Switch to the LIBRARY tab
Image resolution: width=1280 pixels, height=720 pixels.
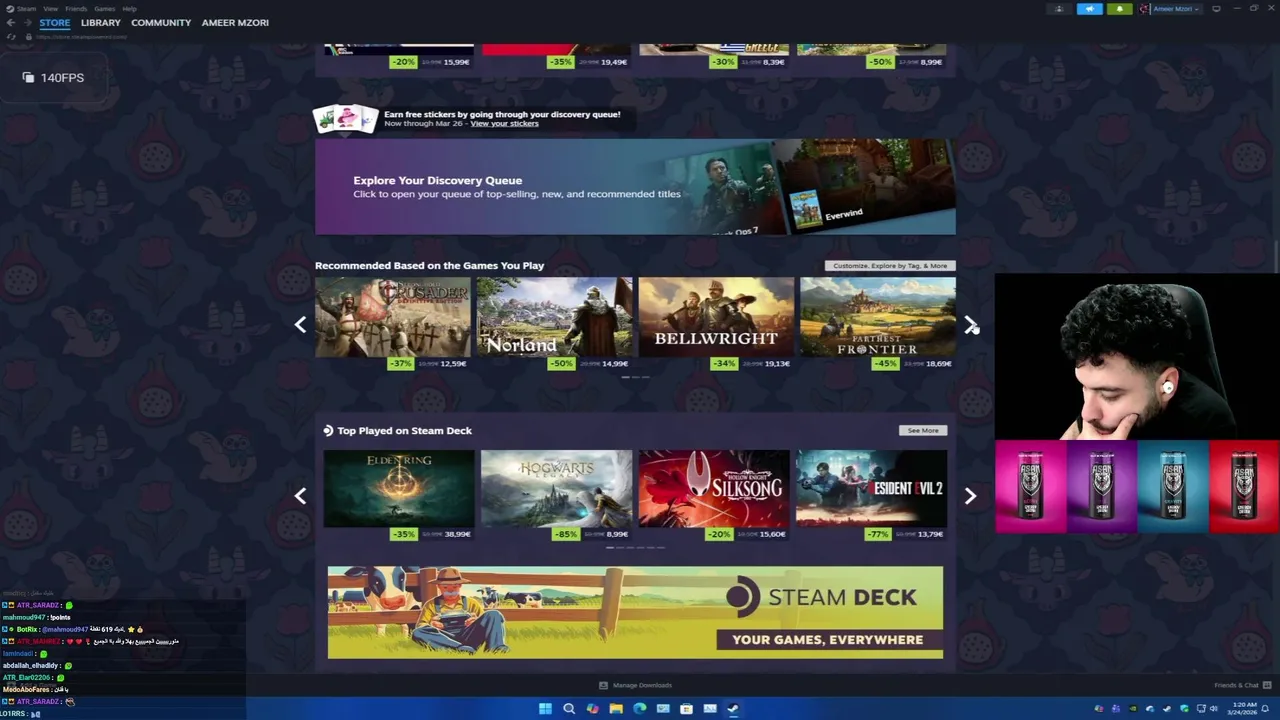[101, 23]
